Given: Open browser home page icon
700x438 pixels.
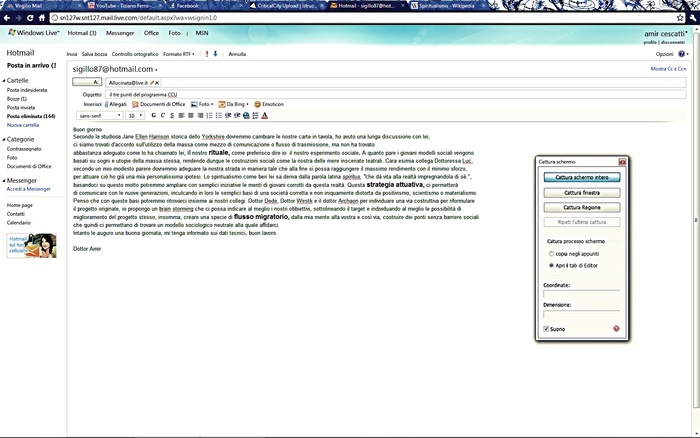Looking at the screenshot, I should pyautogui.click(x=42, y=18).
